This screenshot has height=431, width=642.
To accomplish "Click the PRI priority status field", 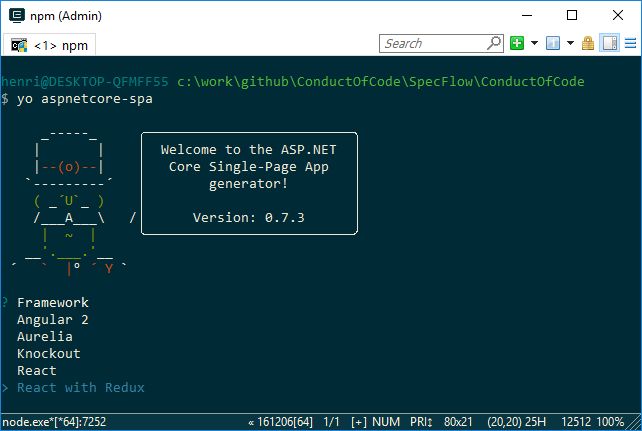I will (x=421, y=422).
